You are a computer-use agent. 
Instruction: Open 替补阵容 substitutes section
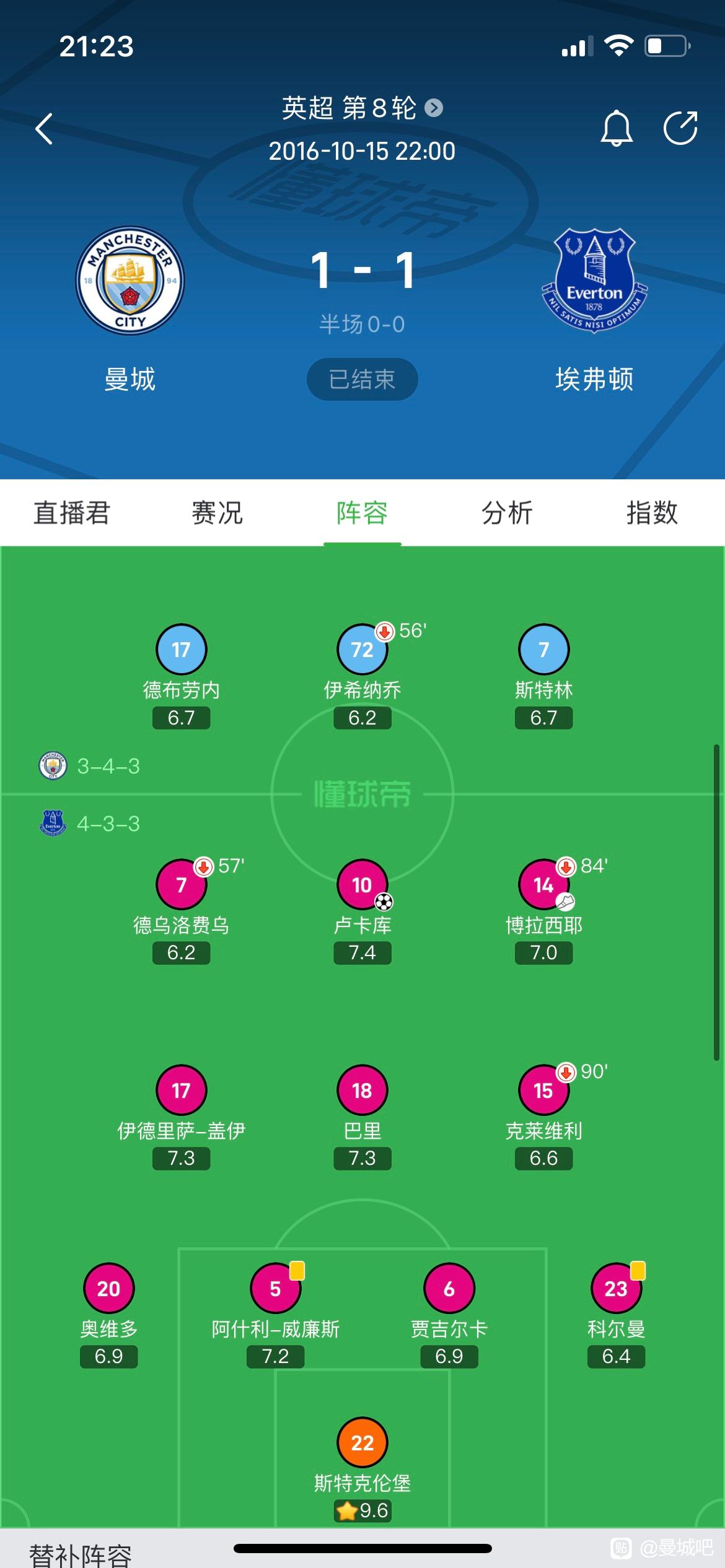(x=81, y=1554)
